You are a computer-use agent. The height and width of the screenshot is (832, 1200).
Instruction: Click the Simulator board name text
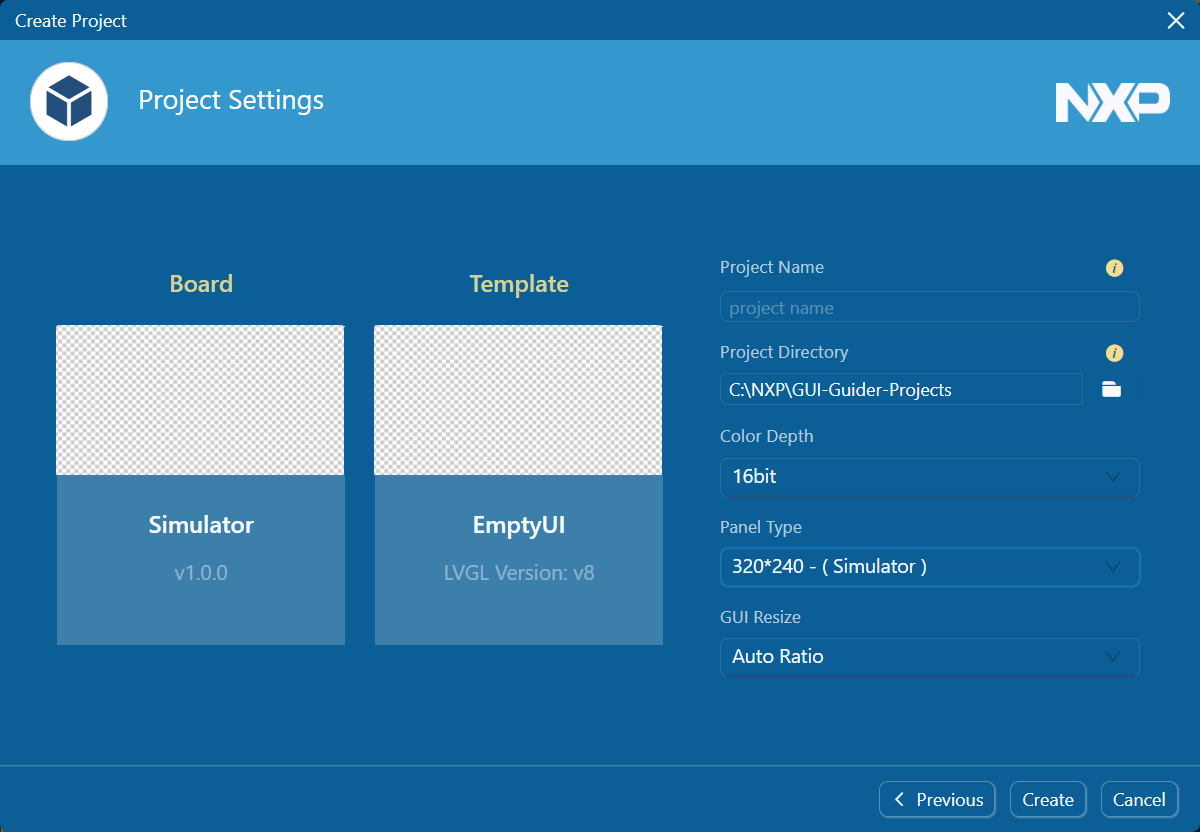tap(201, 525)
